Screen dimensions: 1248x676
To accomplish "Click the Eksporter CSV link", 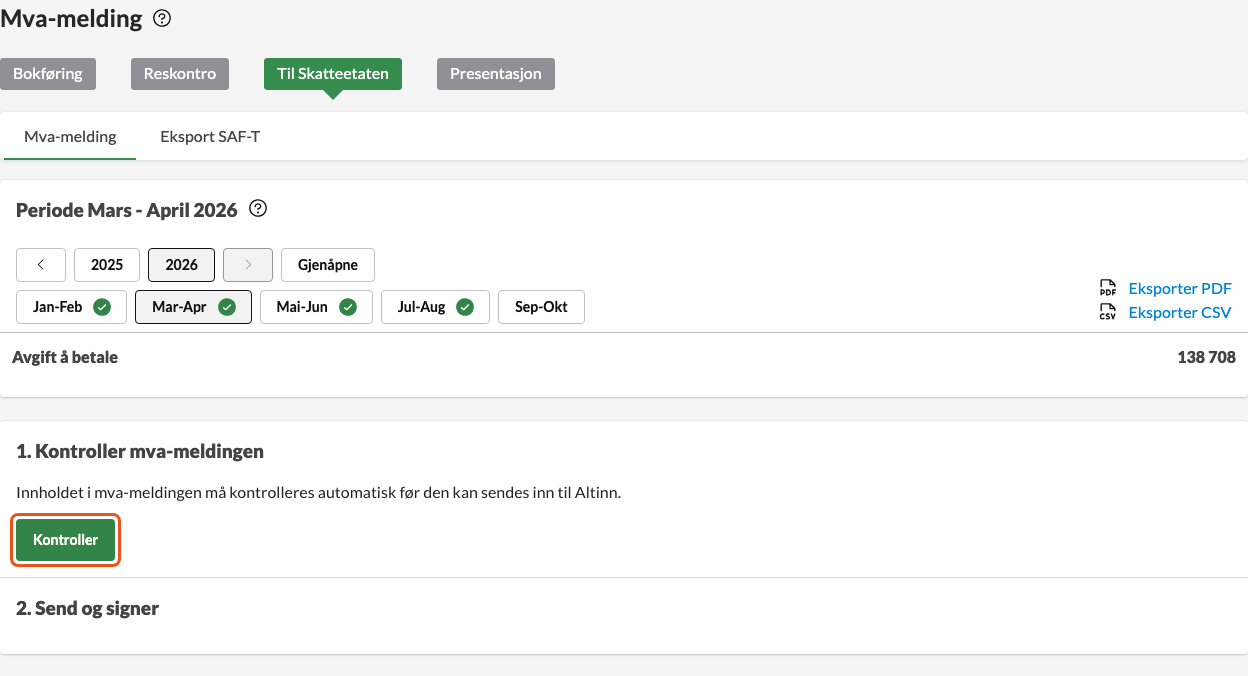I will tap(1180, 312).
